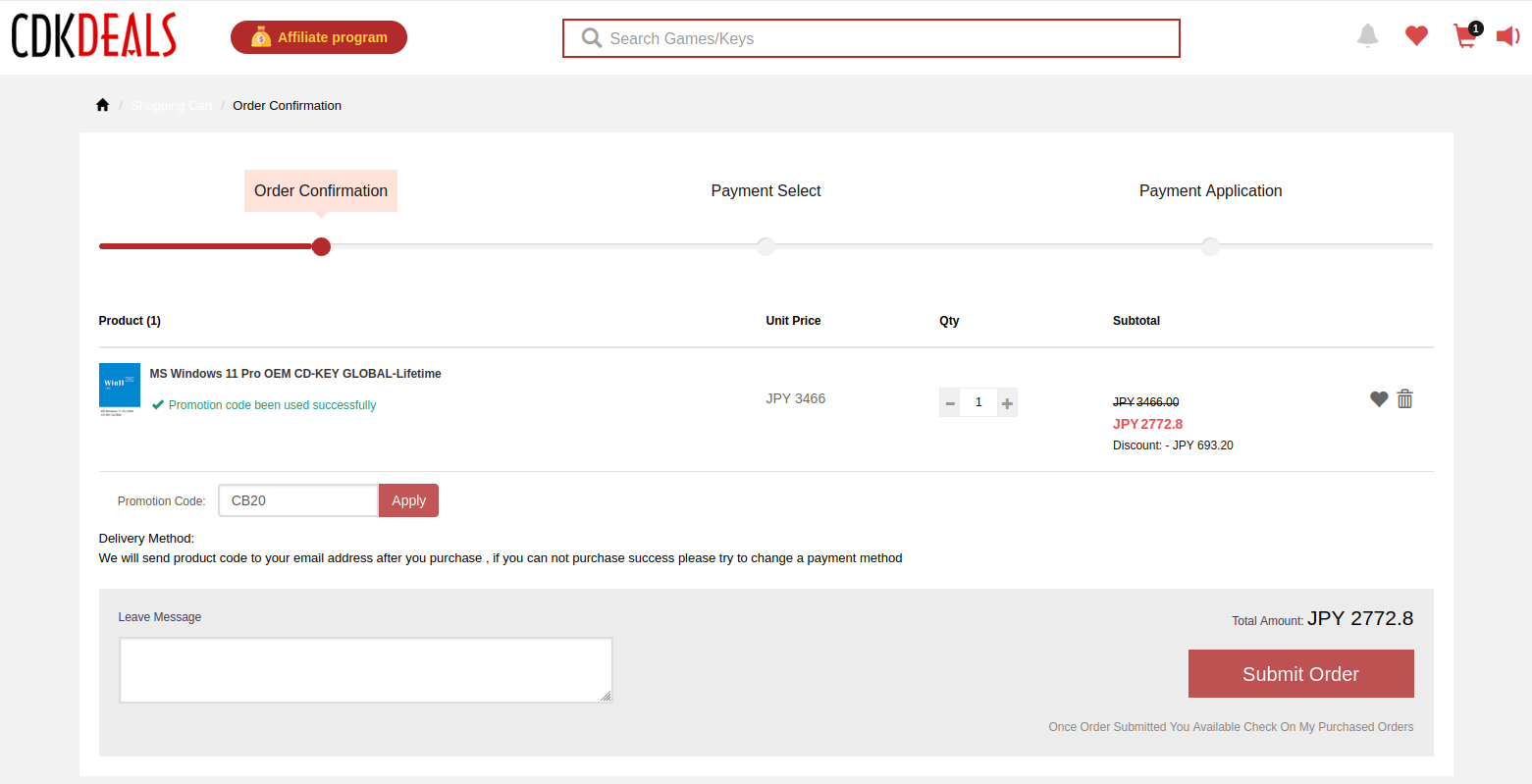This screenshot has width=1532, height=784.
Task: Click the CDKDeals logo
Action: point(94,36)
